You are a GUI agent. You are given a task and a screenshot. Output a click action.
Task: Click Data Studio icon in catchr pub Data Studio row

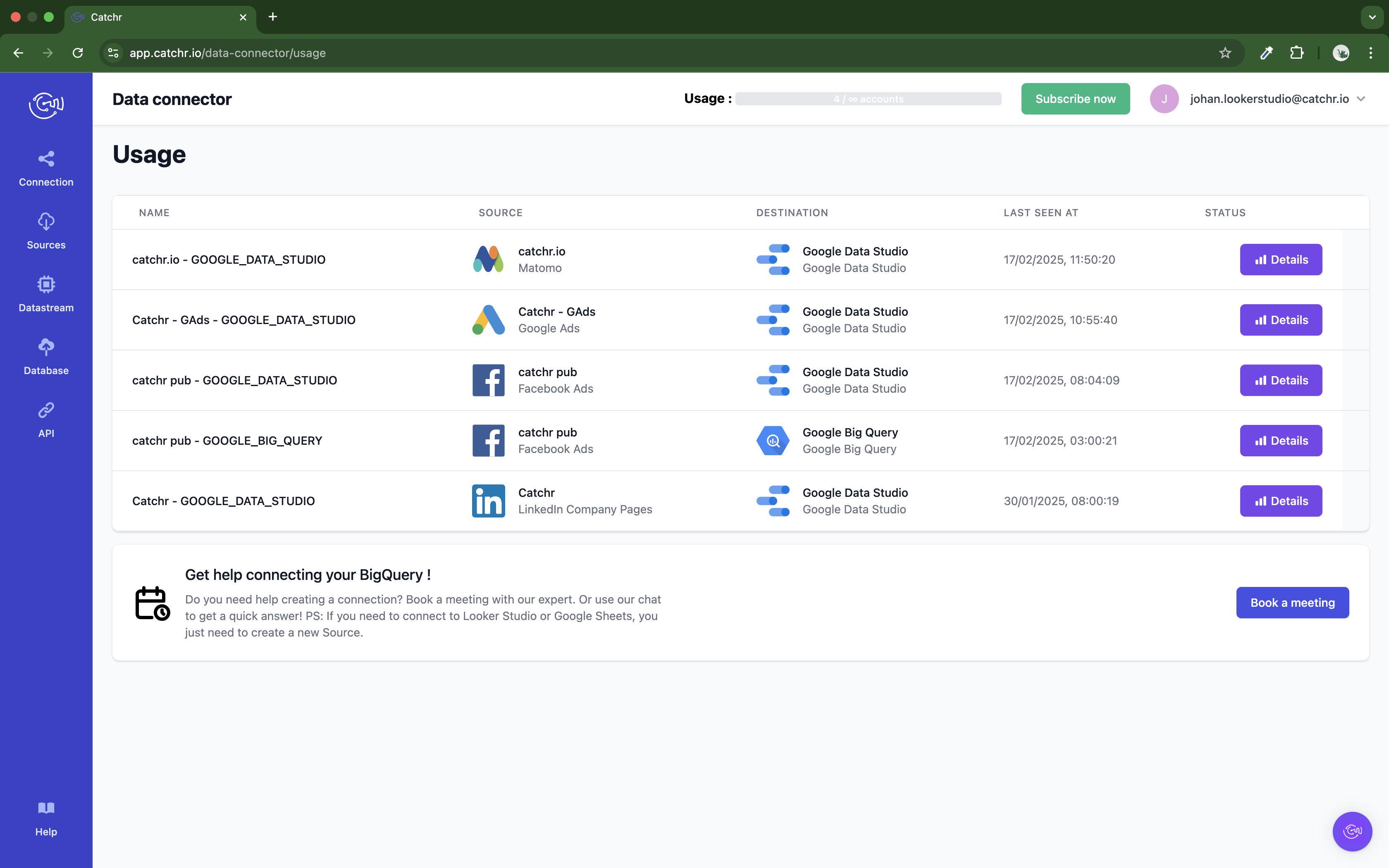point(773,380)
